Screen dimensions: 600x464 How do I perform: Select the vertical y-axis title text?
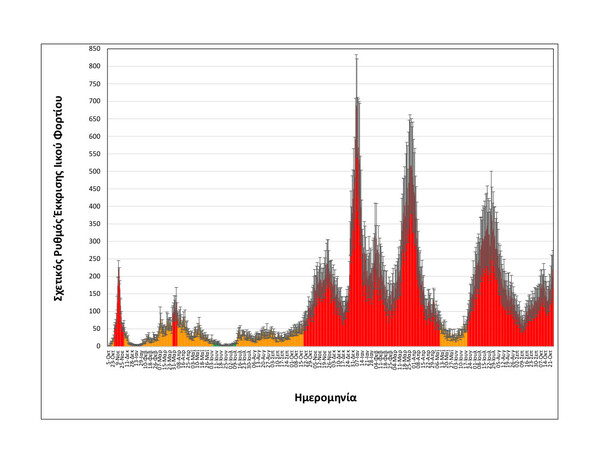click(58, 198)
